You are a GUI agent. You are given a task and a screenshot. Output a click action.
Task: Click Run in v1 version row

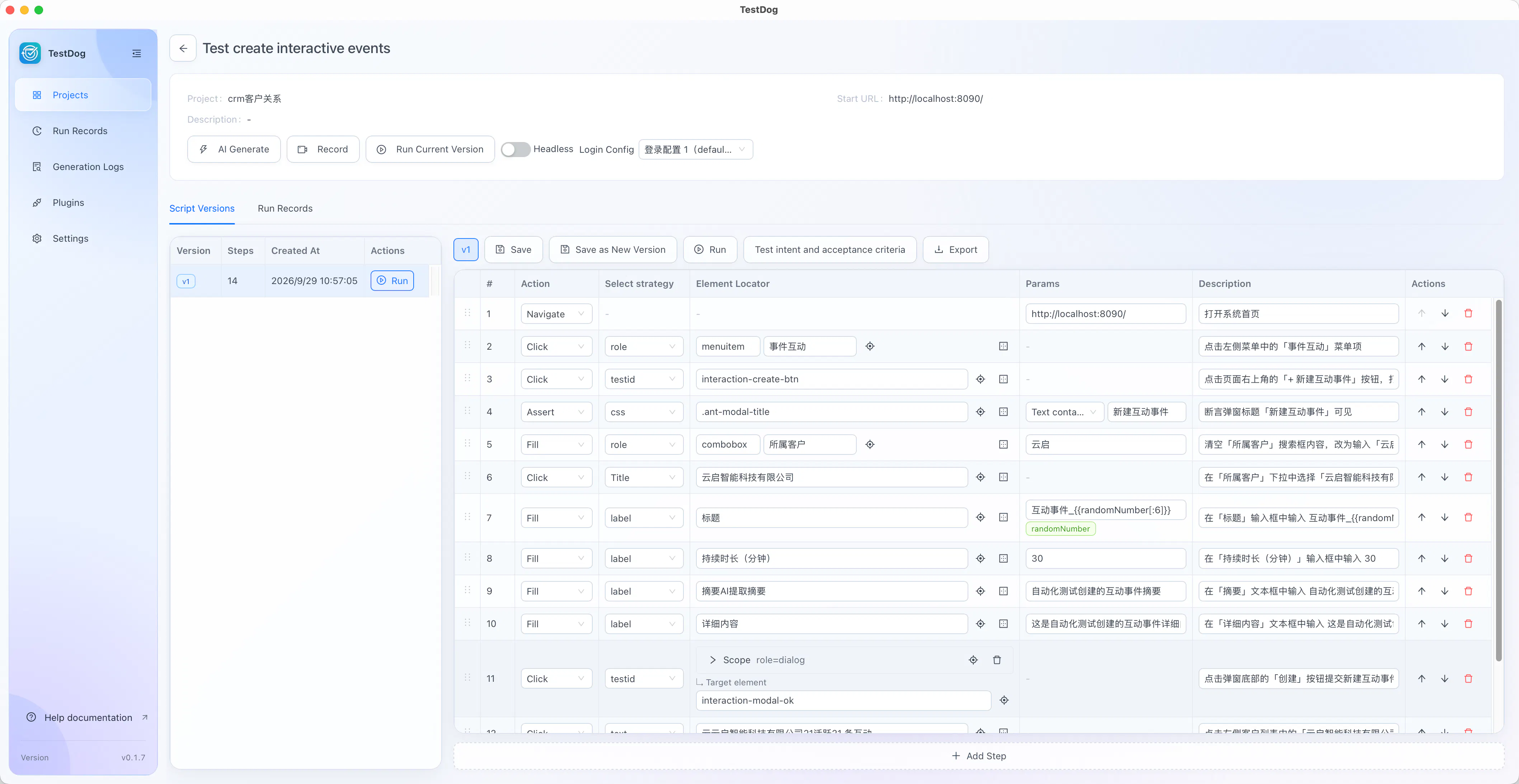(392, 280)
